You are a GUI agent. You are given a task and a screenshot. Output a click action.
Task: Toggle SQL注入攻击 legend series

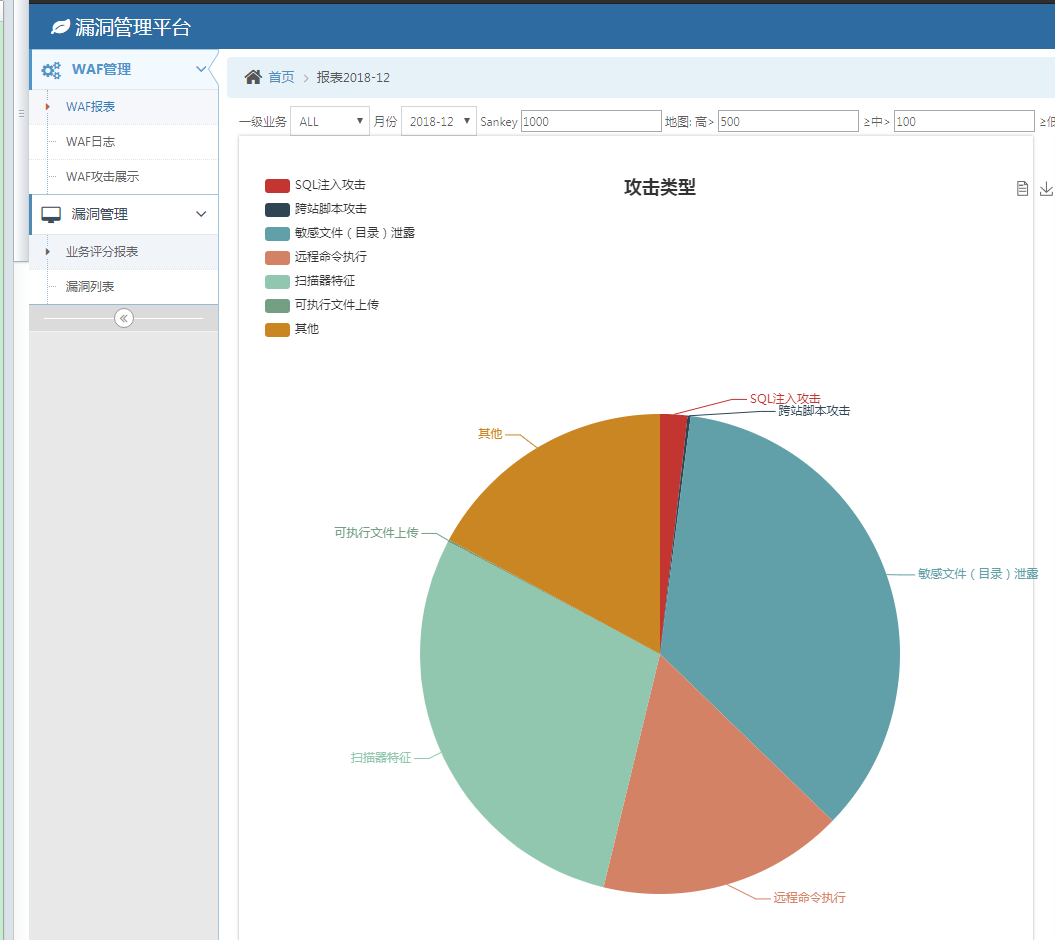tap(315, 185)
